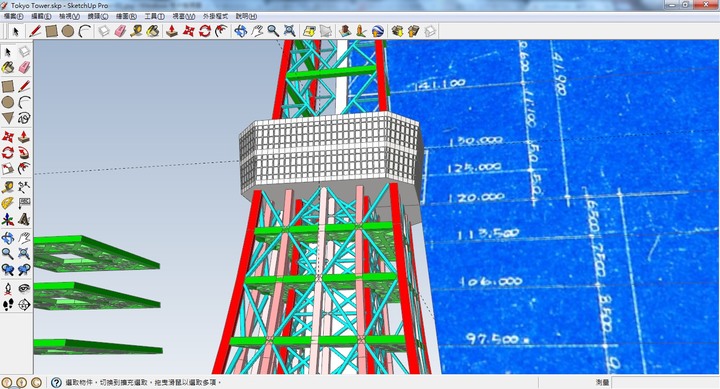This screenshot has width=720, height=389.
Task: Select the Line pencil in top toolbar
Action: (35, 31)
